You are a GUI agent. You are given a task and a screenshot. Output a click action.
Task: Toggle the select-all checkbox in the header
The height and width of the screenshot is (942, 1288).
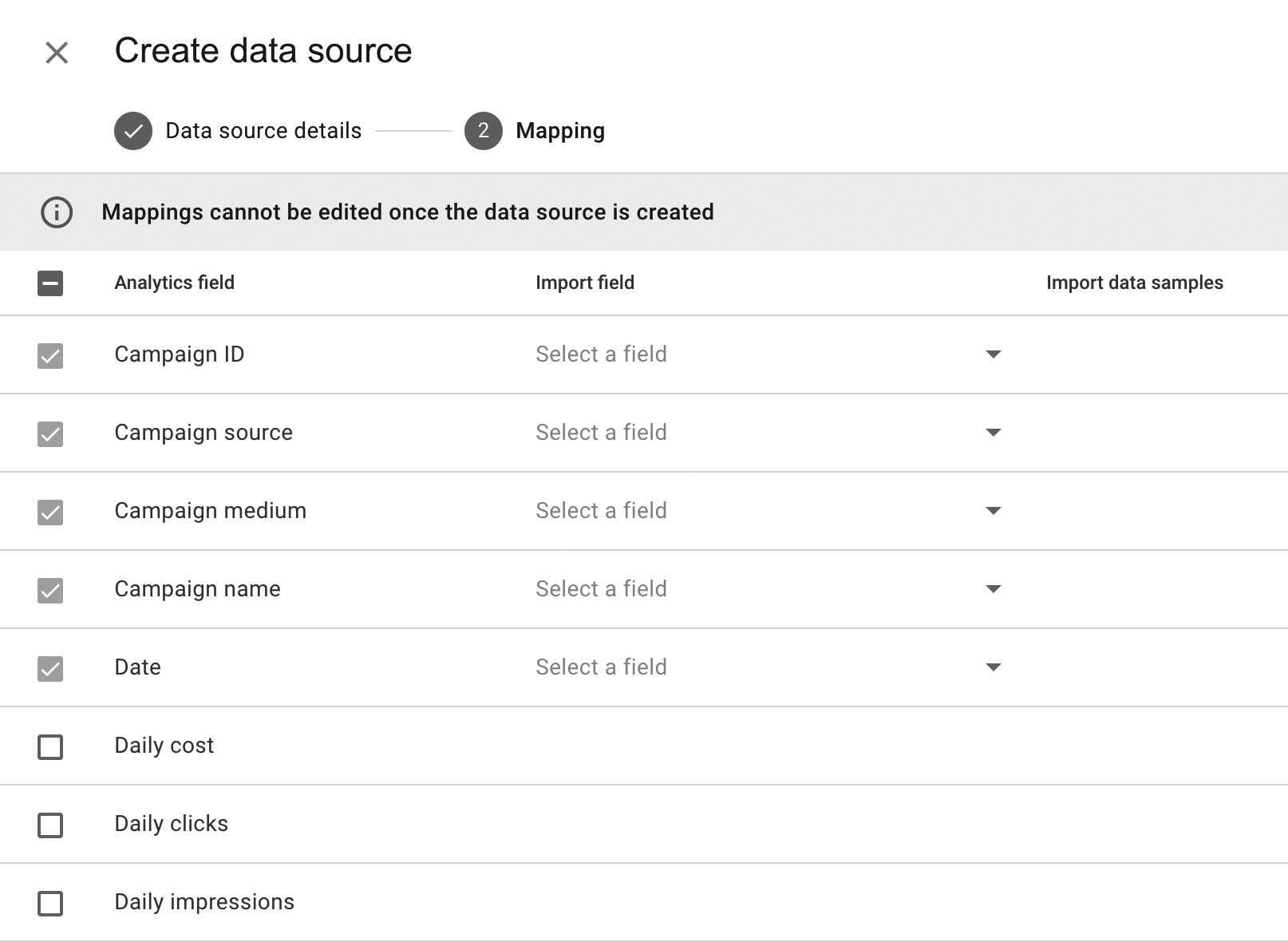(50, 283)
